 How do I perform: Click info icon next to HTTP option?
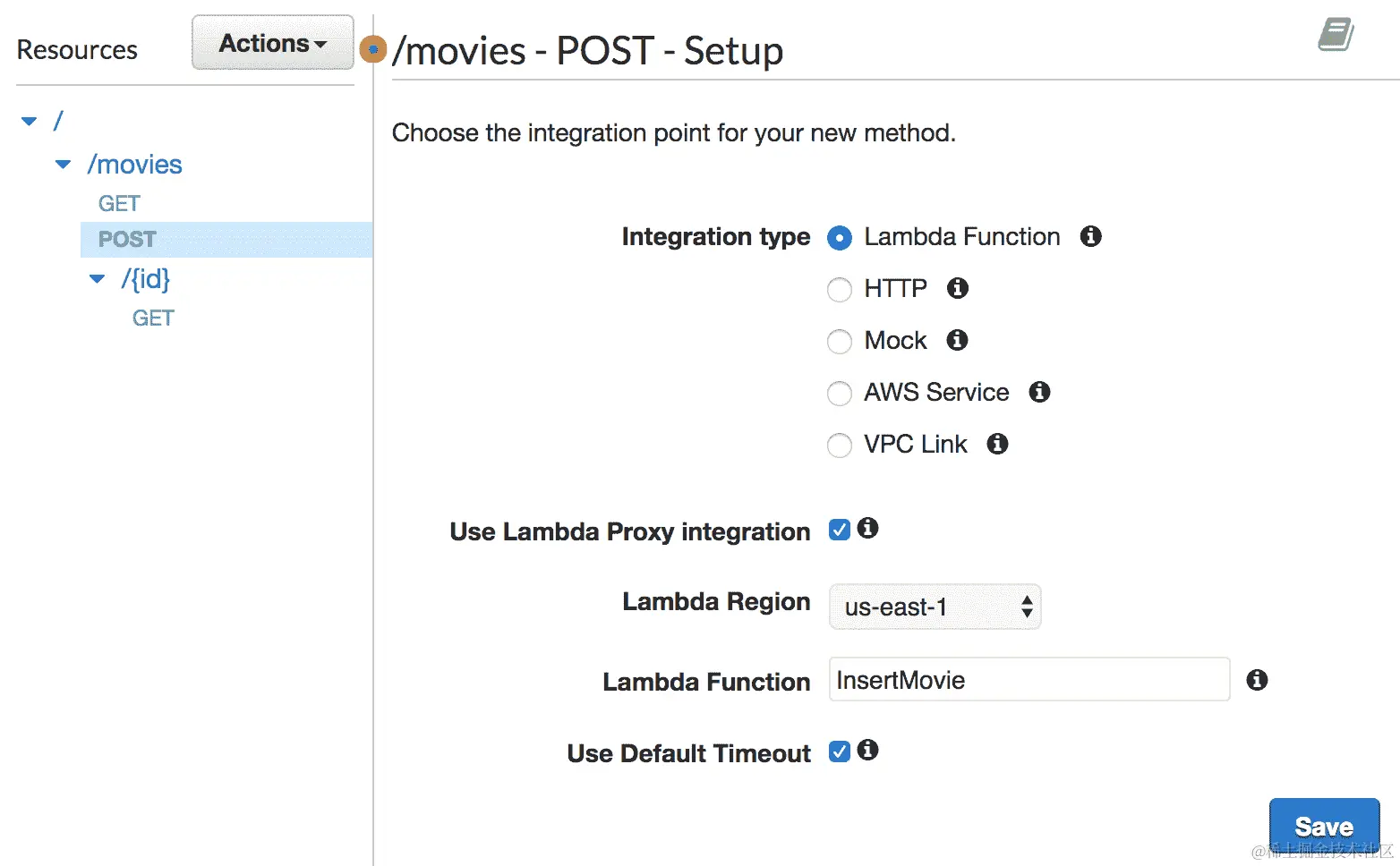coord(958,288)
